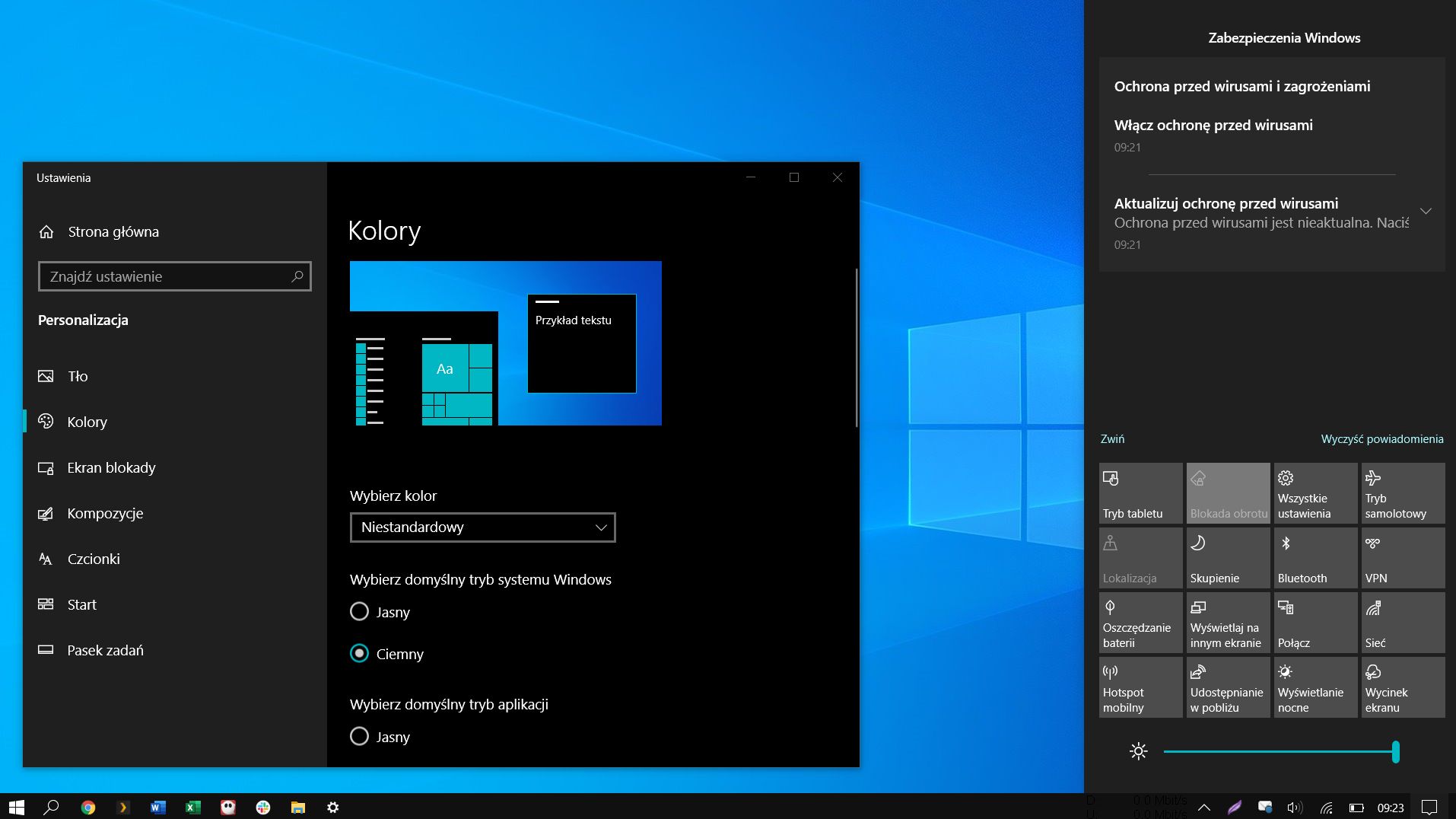1456x819 pixels.
Task: Open Hotspot mobilny quick action
Action: (x=1140, y=687)
